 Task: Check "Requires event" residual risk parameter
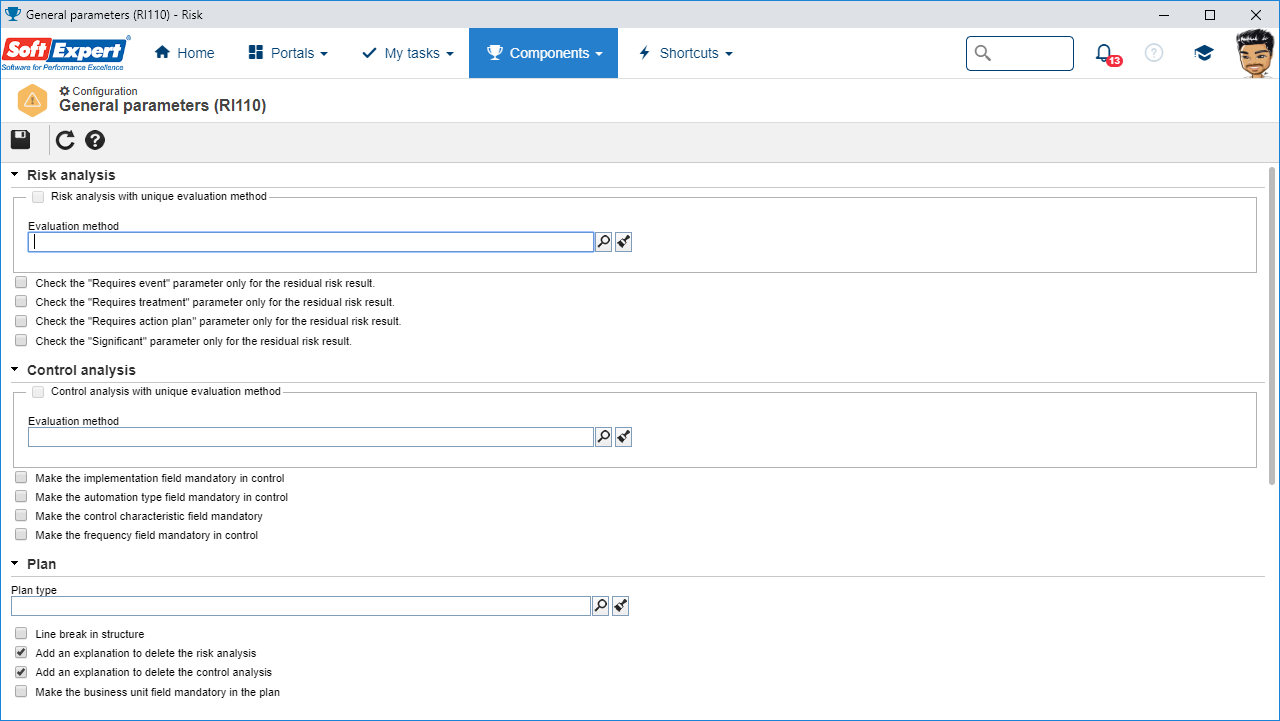pyautogui.click(x=21, y=283)
